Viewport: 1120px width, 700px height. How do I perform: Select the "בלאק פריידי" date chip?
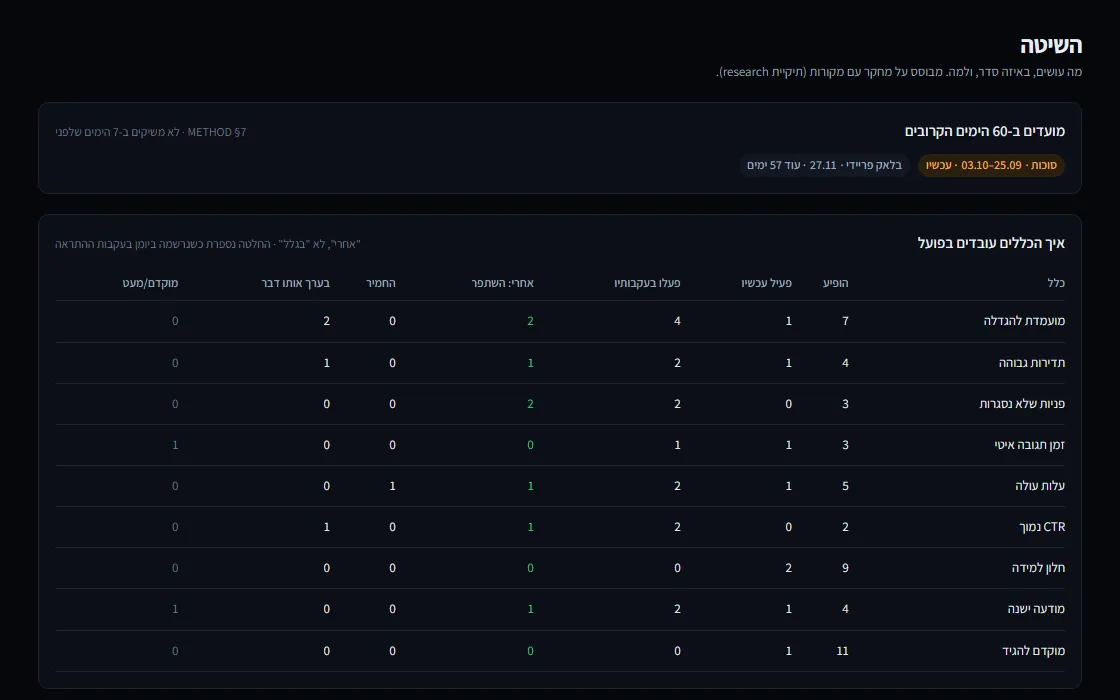(x=824, y=166)
